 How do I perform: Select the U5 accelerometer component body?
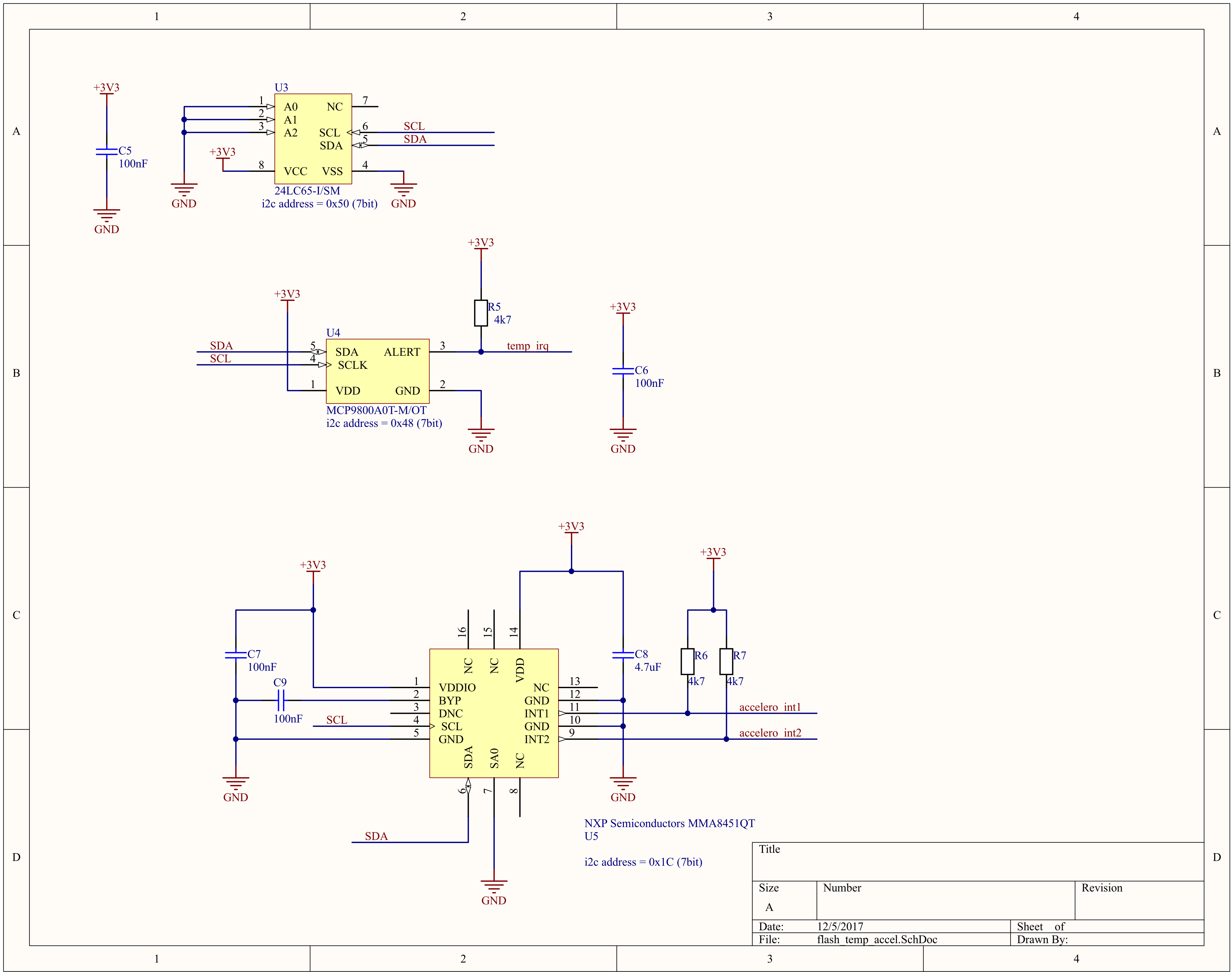click(494, 713)
